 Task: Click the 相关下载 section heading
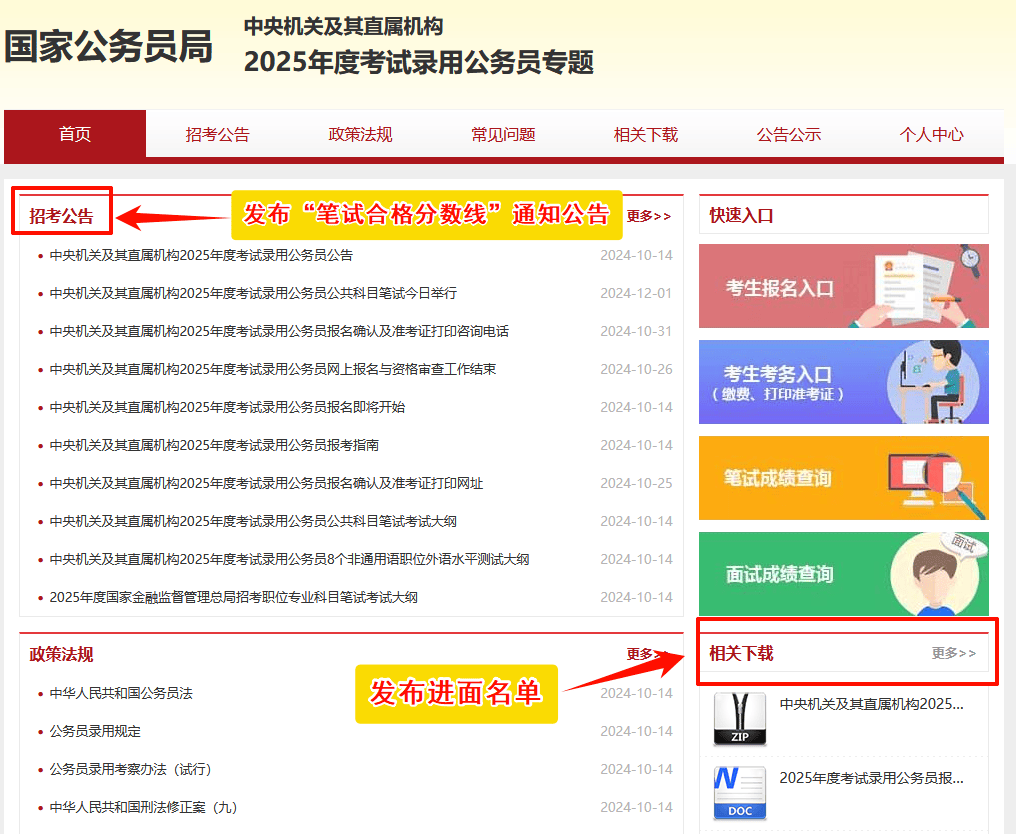pos(741,653)
